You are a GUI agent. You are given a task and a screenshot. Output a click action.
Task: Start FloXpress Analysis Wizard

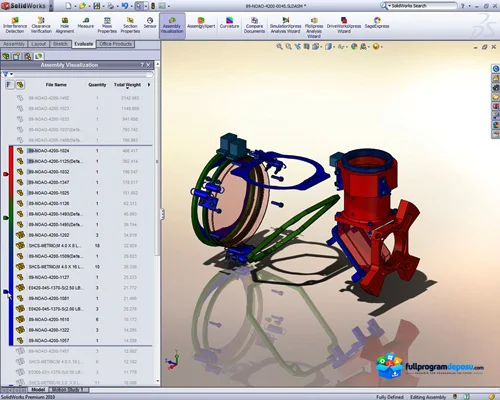pyautogui.click(x=314, y=27)
